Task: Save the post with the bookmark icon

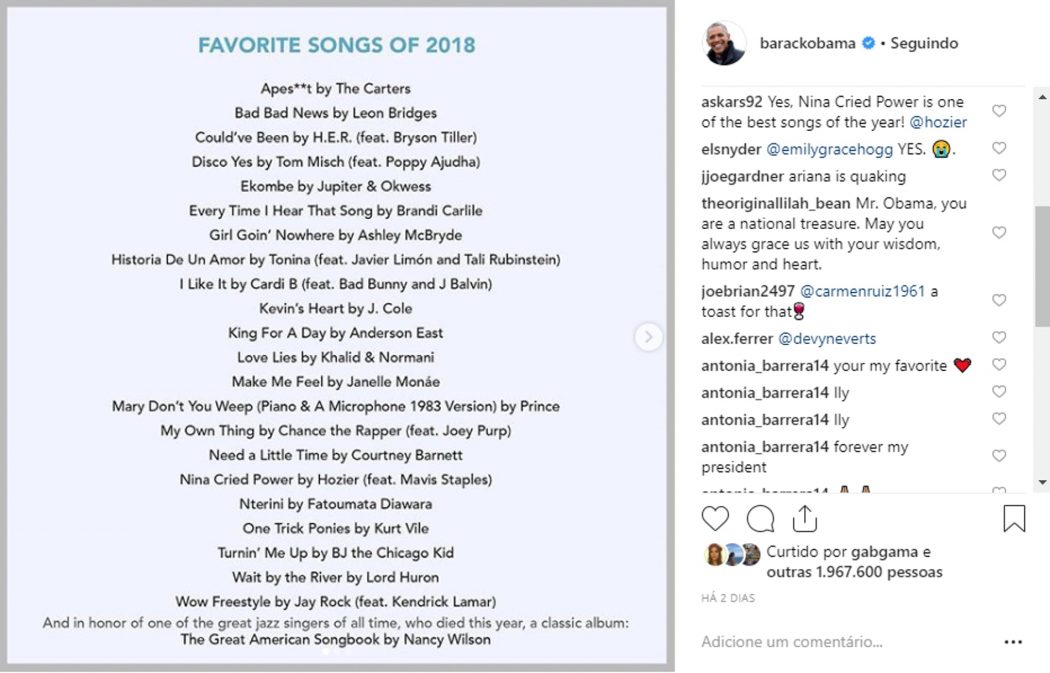Action: pos(1014,518)
